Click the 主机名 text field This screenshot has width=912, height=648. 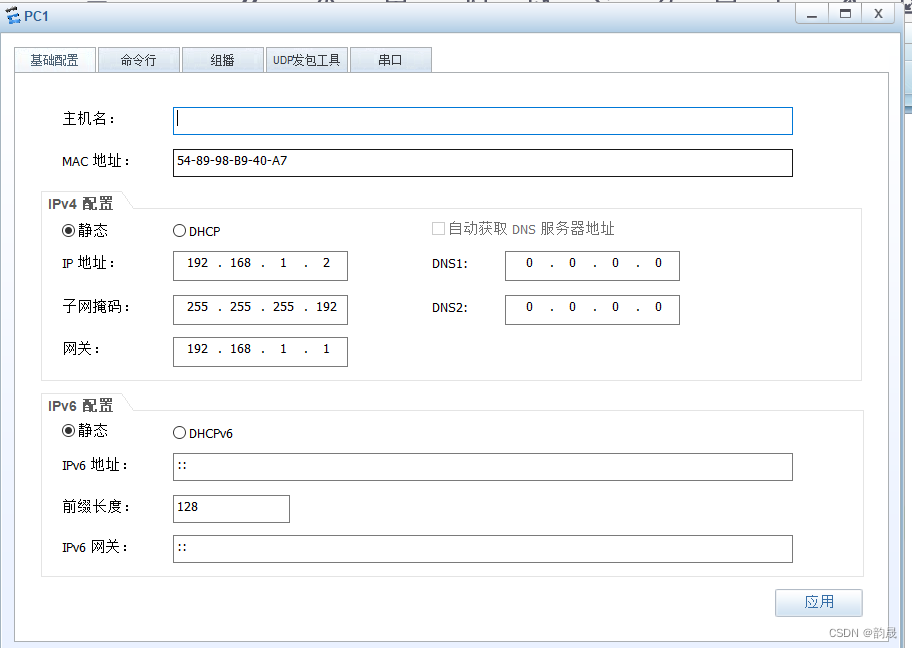[482, 120]
